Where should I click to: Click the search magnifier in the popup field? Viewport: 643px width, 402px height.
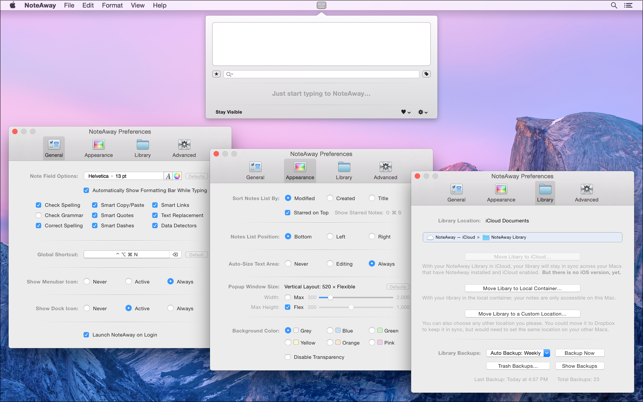coord(229,74)
